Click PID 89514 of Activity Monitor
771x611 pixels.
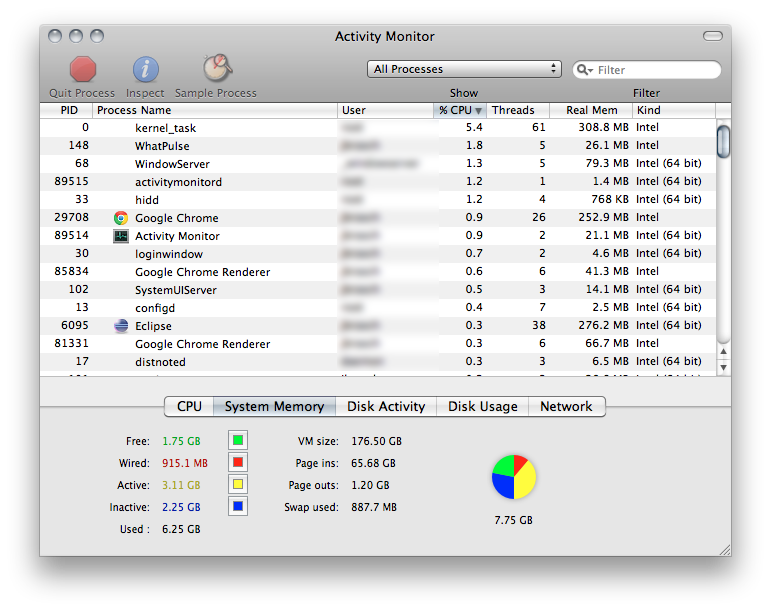coord(71,235)
